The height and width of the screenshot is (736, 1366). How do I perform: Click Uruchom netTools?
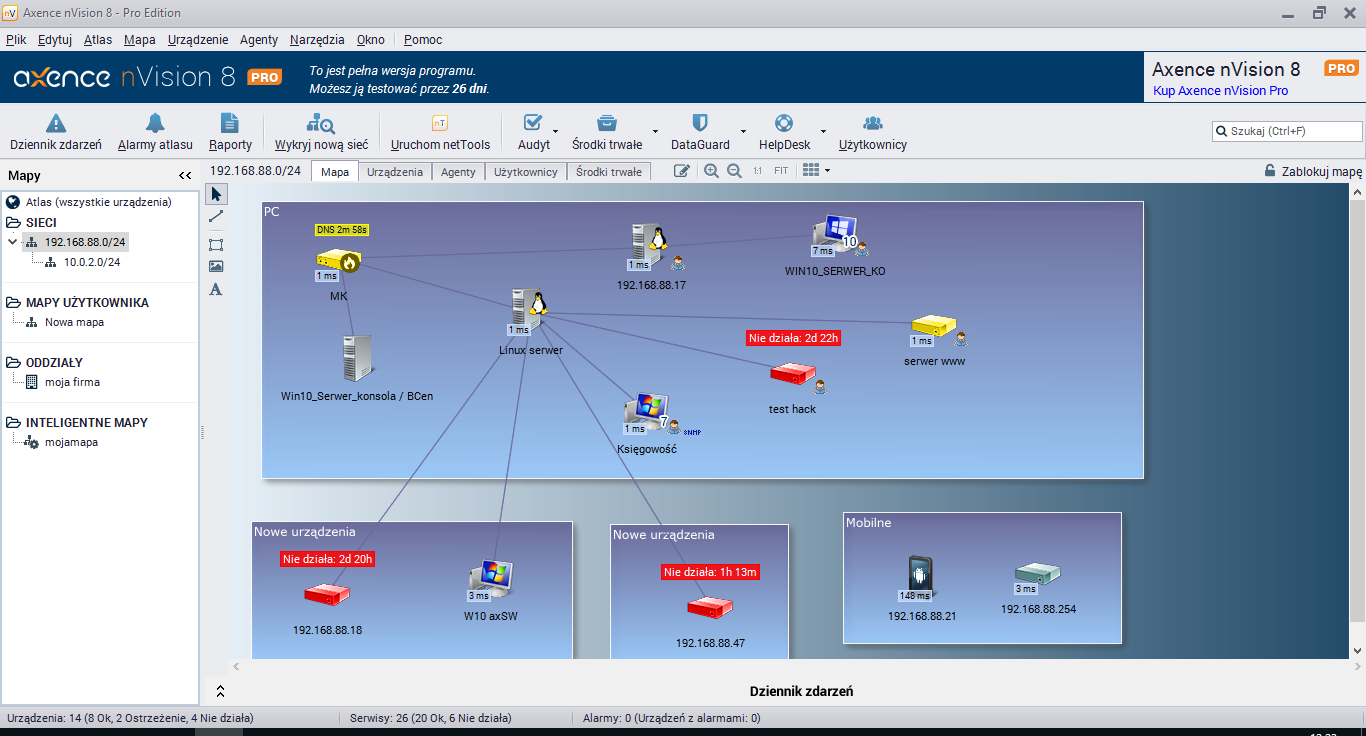pyautogui.click(x=440, y=132)
